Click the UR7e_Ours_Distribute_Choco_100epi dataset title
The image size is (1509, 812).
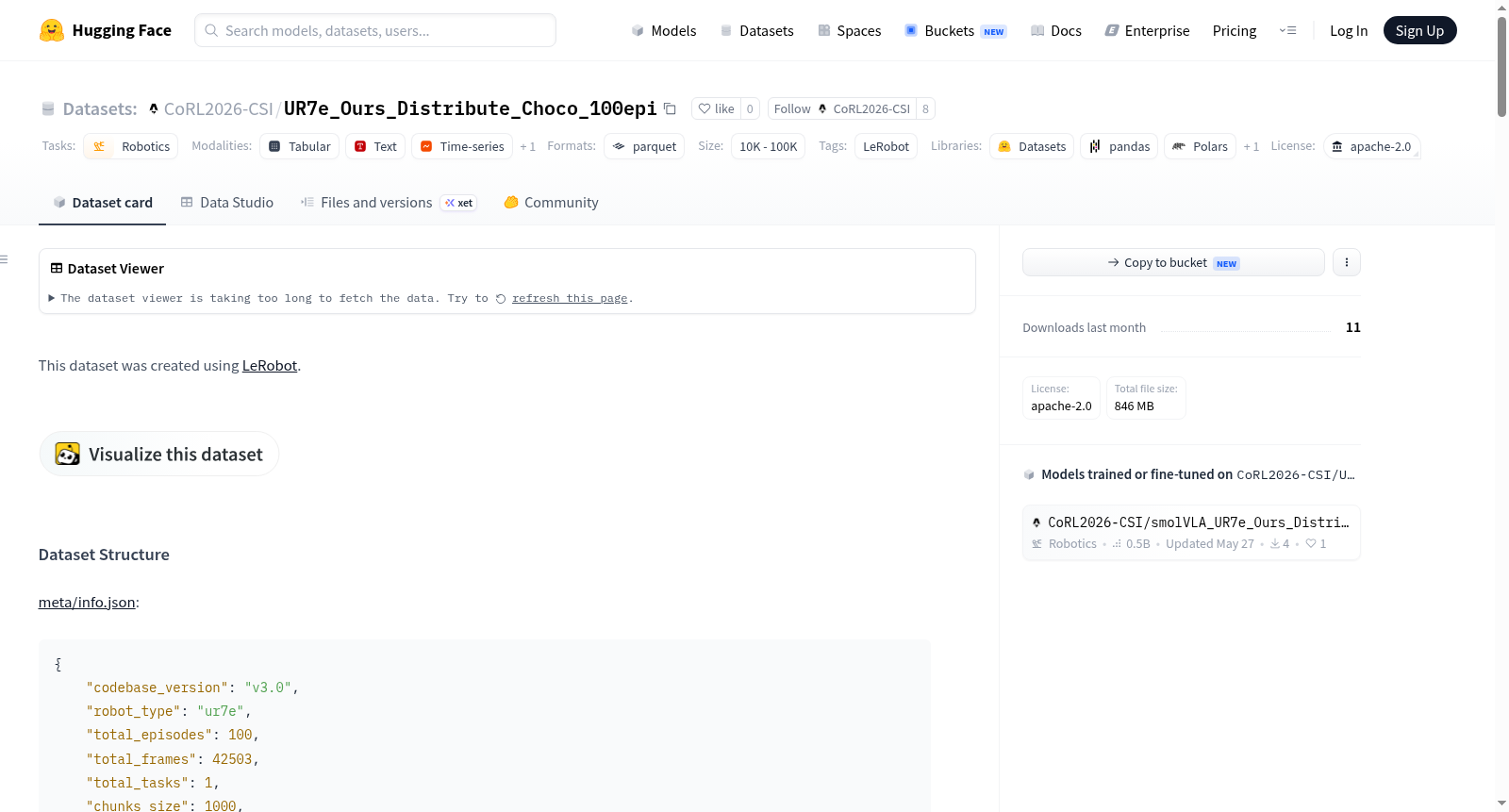pyautogui.click(x=471, y=108)
